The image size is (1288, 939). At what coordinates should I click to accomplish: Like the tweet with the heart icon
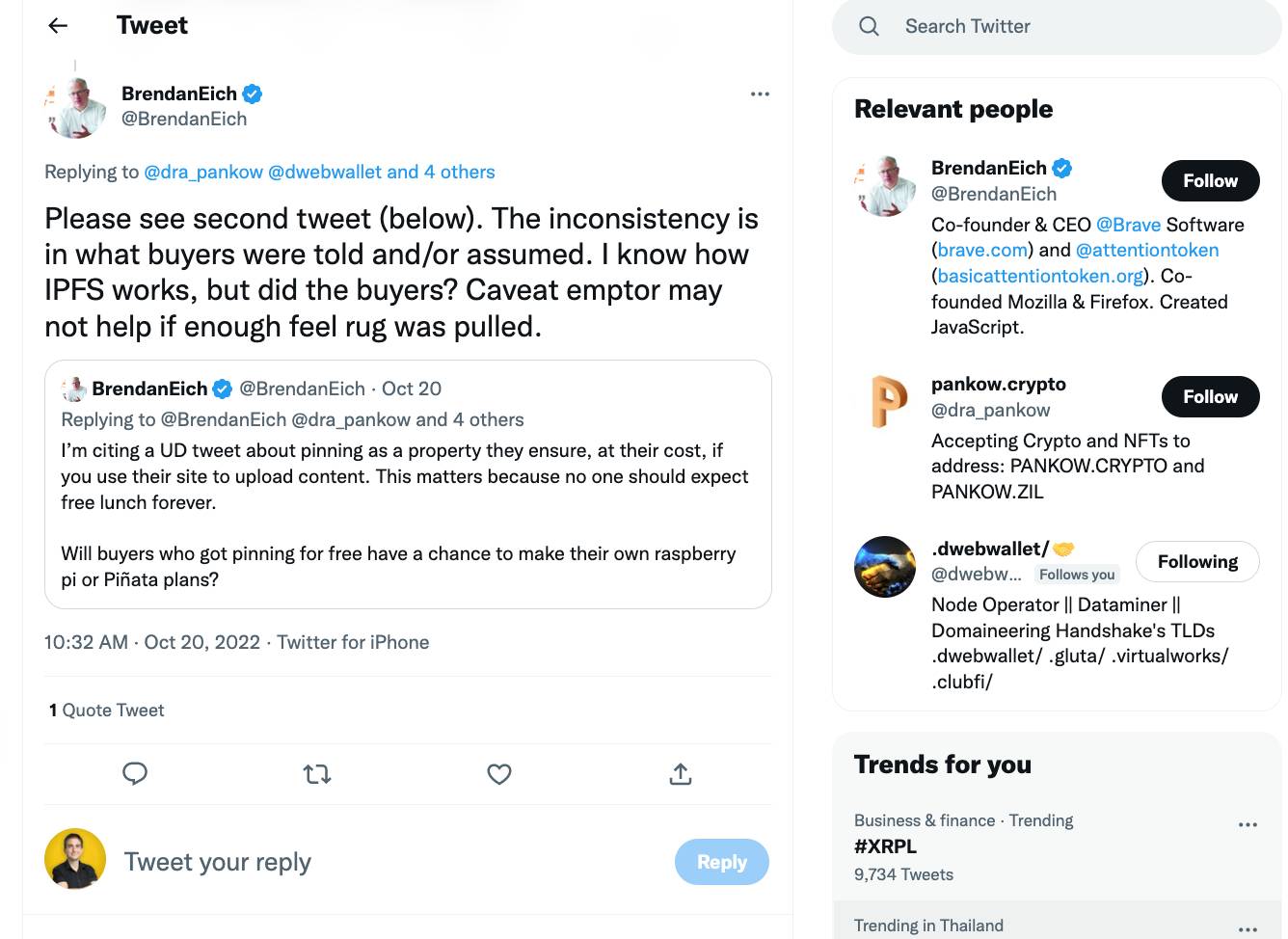498,773
